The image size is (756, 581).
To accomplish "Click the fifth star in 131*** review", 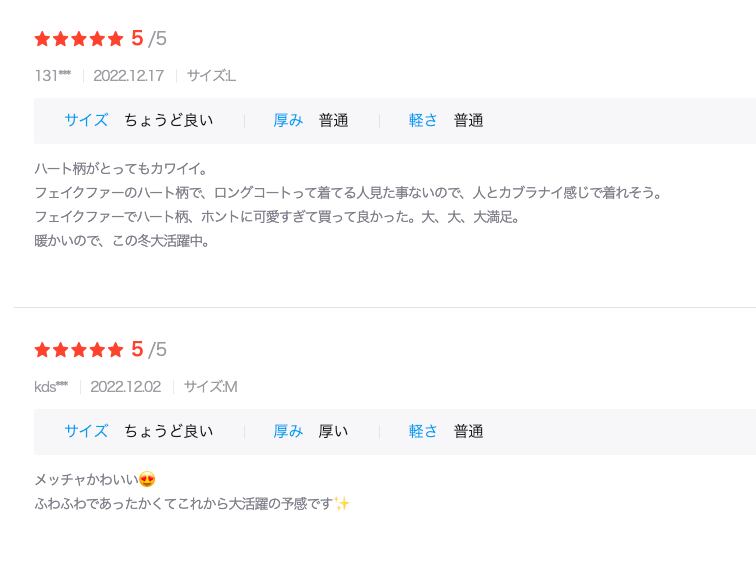I will pyautogui.click(x=116, y=39).
